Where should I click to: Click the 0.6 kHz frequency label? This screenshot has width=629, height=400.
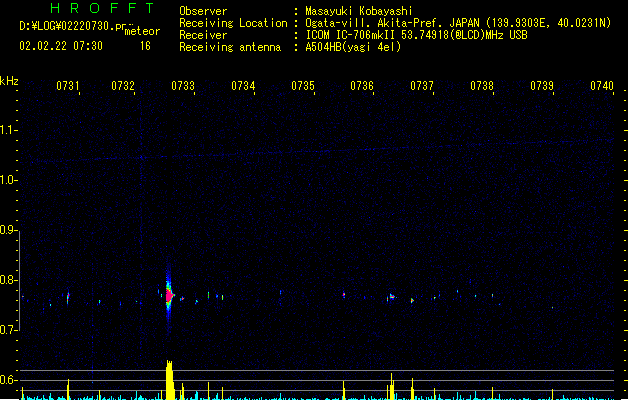(x=8, y=380)
